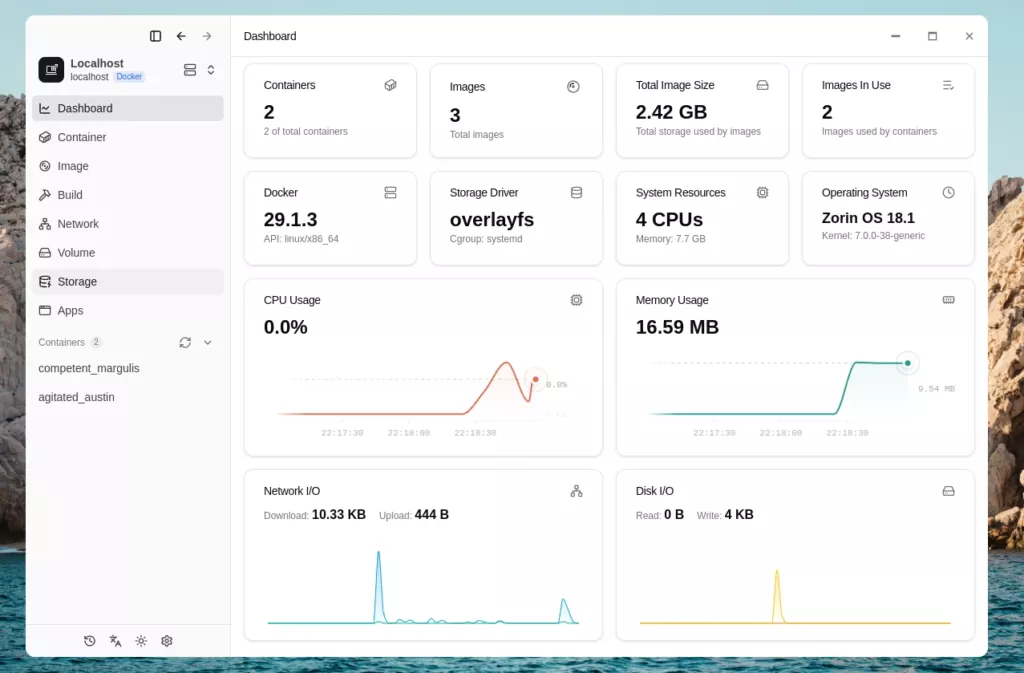The width and height of the screenshot is (1024, 673).
Task: Toggle light theme with sun icon
Action: click(x=141, y=641)
